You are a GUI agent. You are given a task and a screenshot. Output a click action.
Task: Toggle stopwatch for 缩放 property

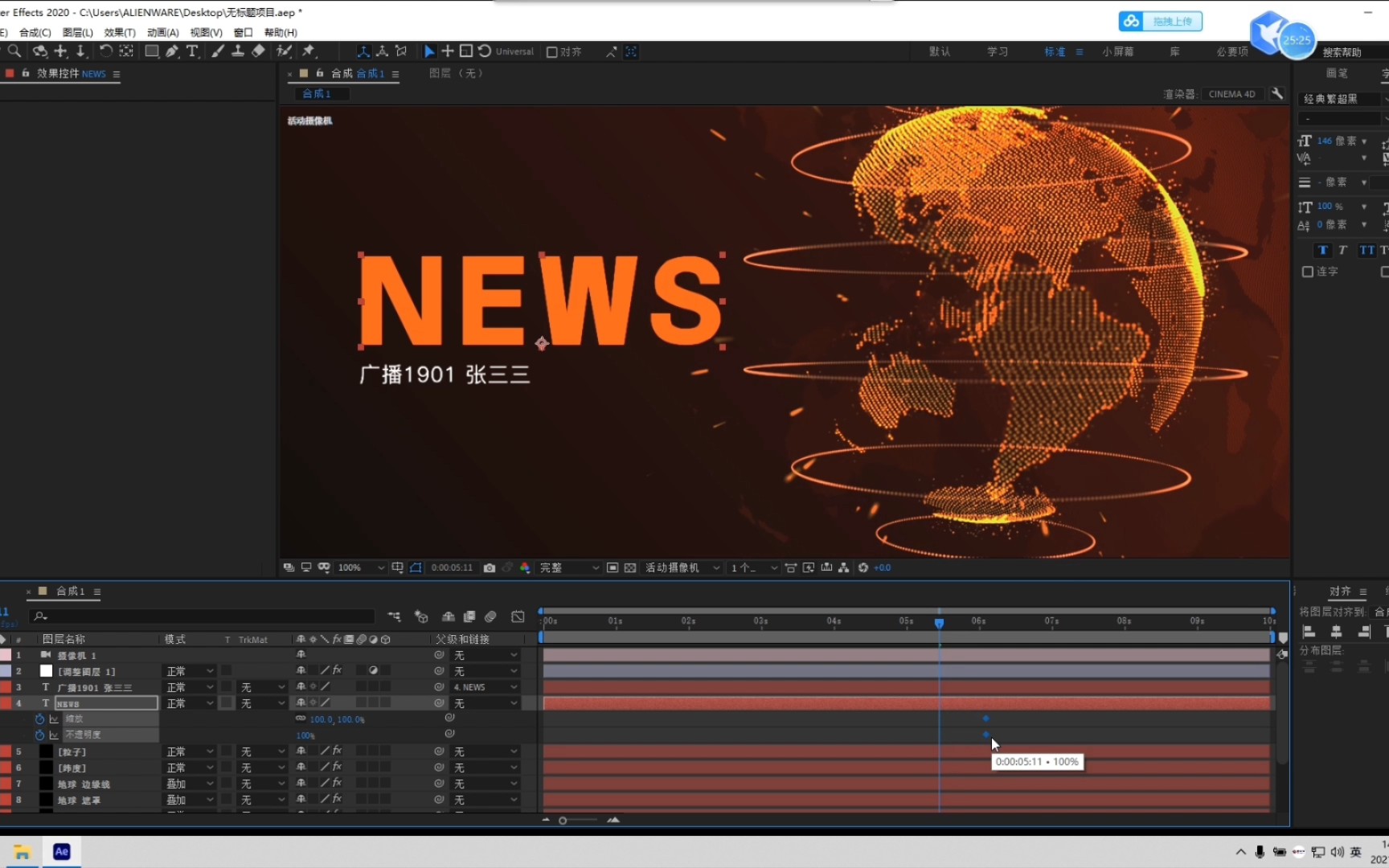[x=39, y=719]
